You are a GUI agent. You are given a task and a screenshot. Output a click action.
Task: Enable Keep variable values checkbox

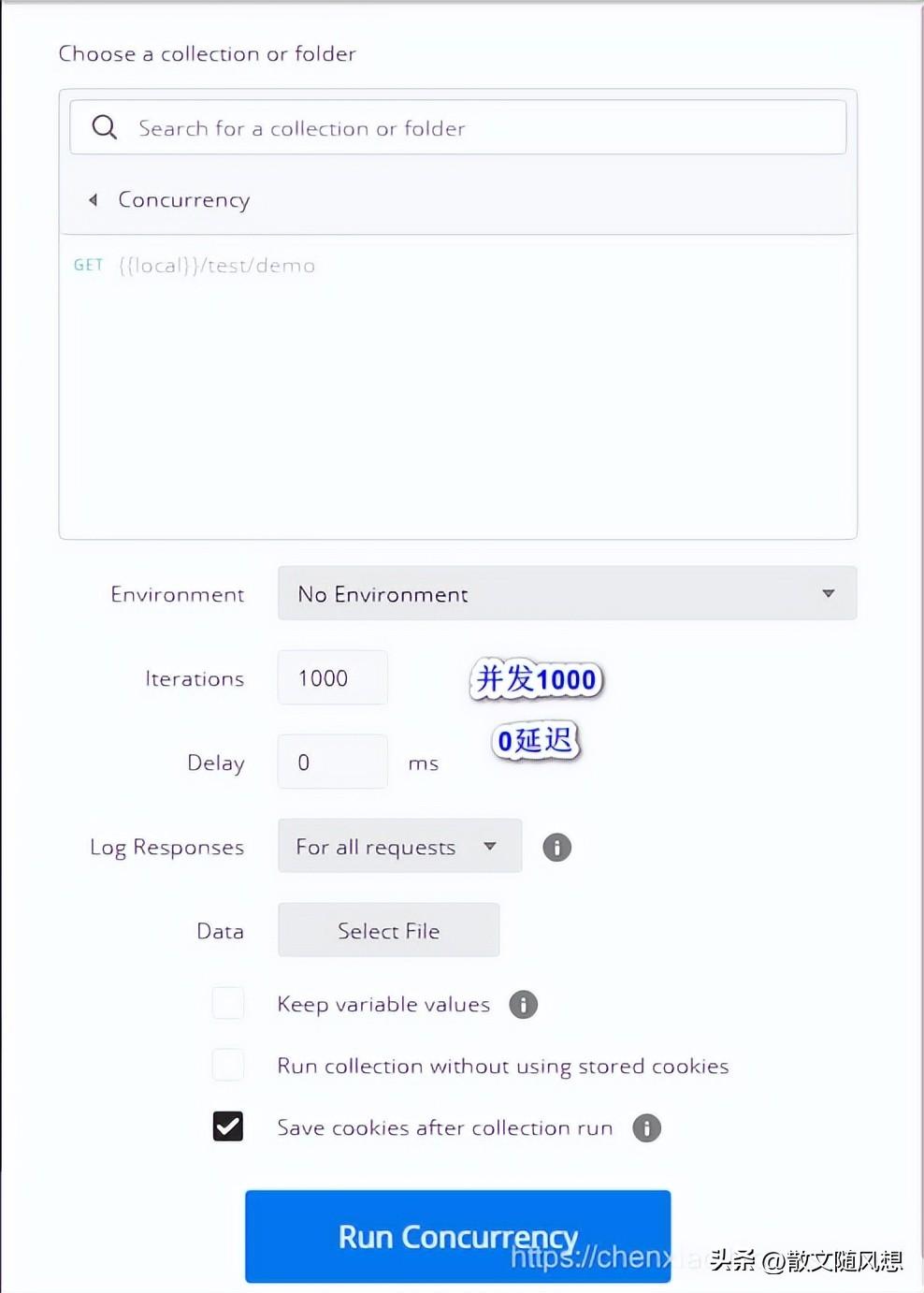228,1003
